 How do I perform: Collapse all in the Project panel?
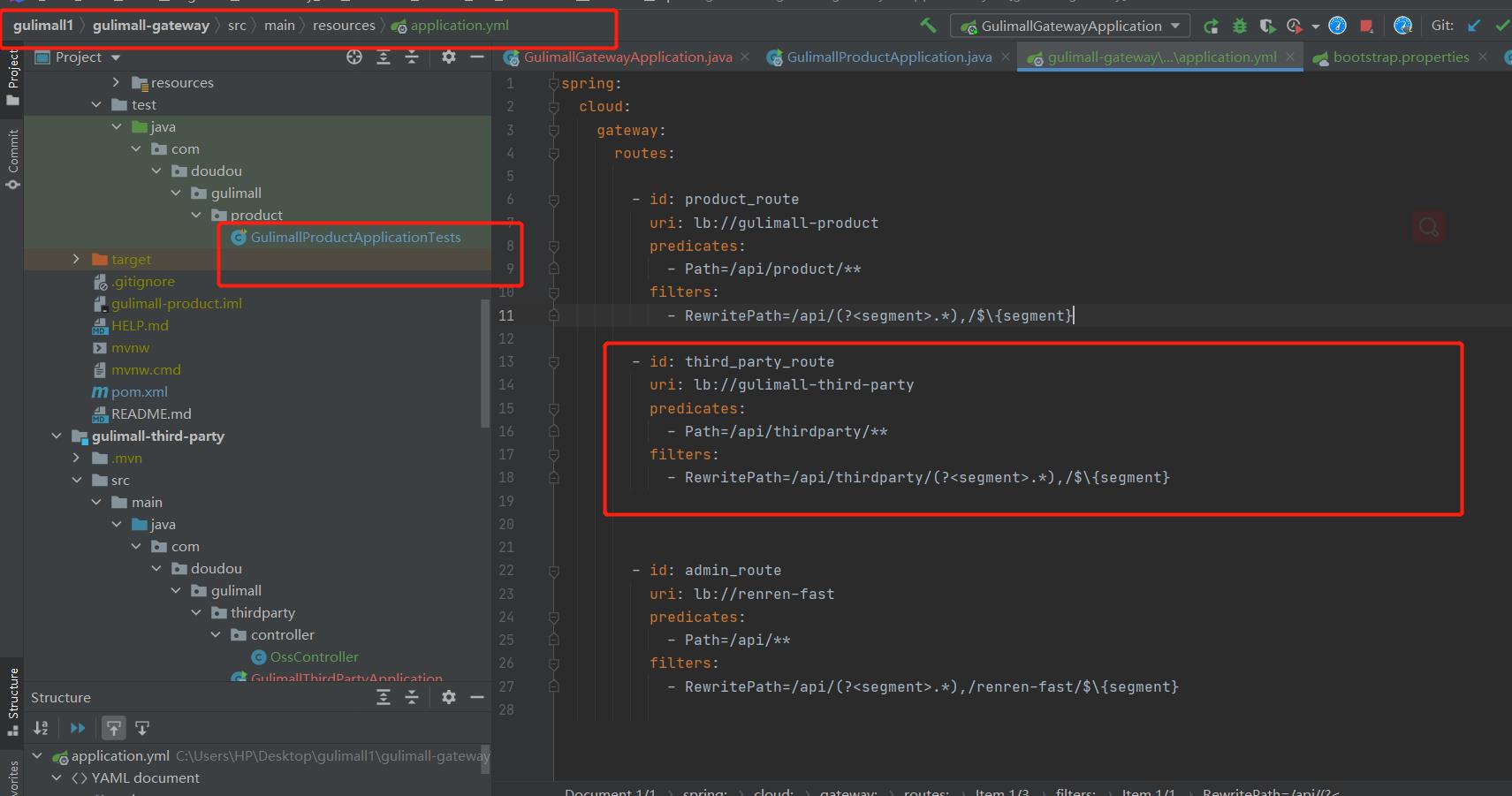[x=412, y=57]
